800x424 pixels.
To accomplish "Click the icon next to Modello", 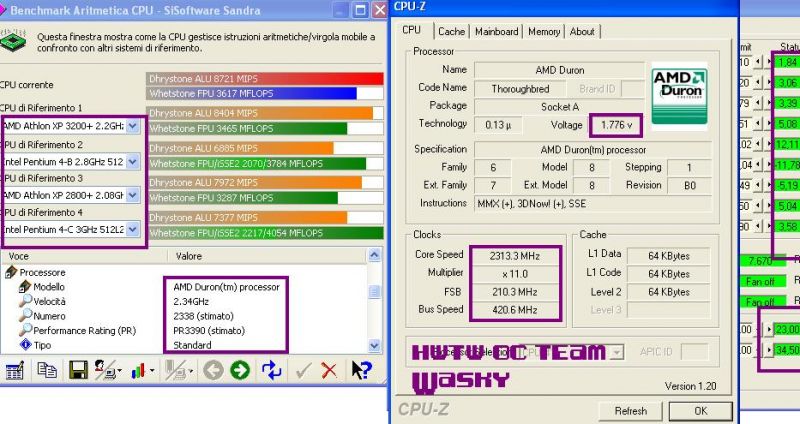I will (25, 287).
